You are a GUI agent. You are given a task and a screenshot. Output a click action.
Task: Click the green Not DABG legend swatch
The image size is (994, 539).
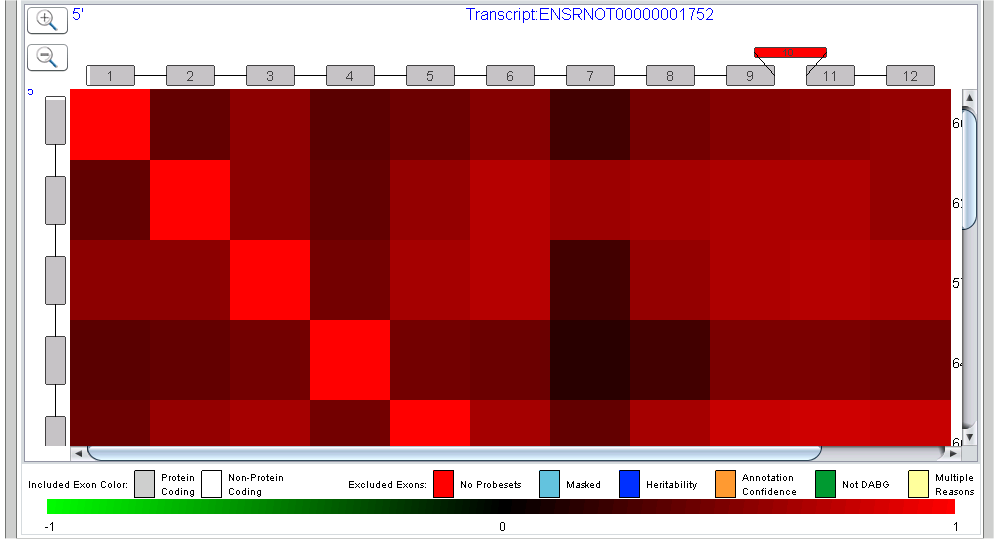(825, 484)
